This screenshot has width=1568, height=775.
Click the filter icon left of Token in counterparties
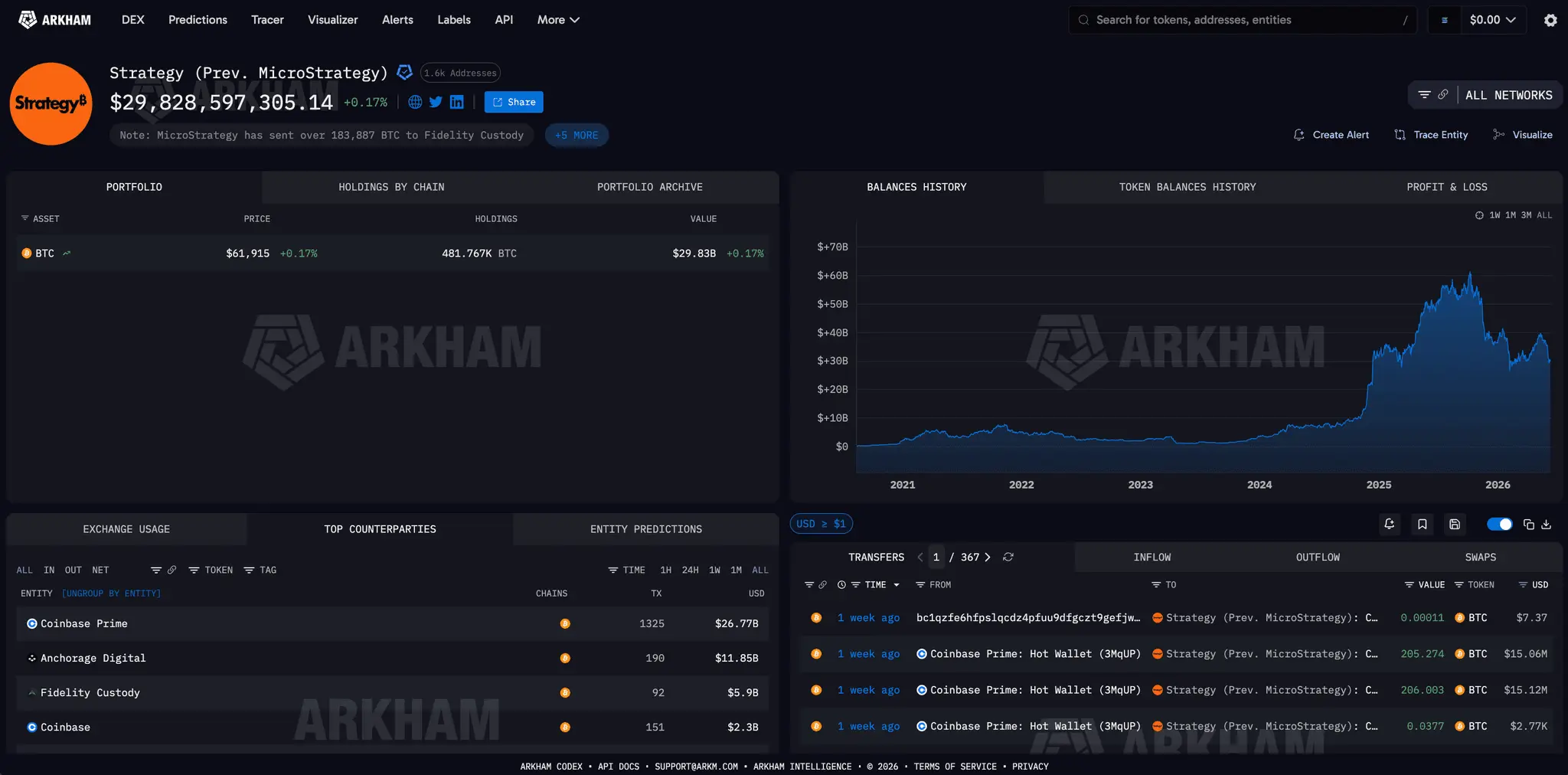(194, 571)
